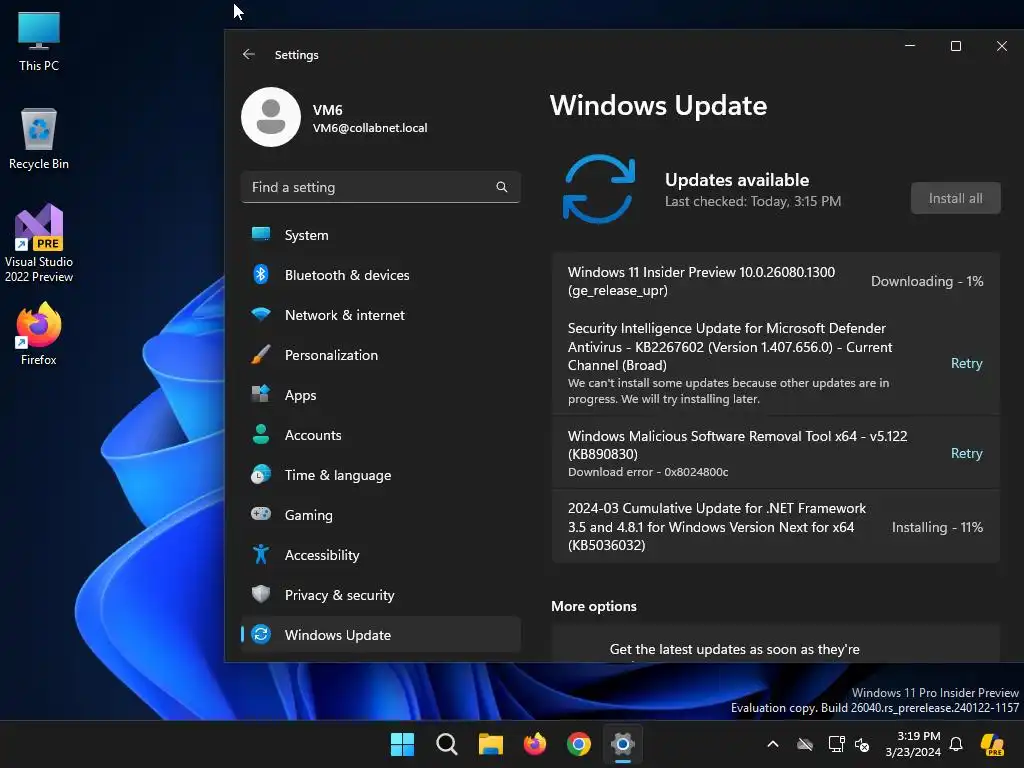This screenshot has height=768, width=1024.
Task: Click the OneDrive cloud tray icon
Action: pyautogui.click(x=805, y=744)
